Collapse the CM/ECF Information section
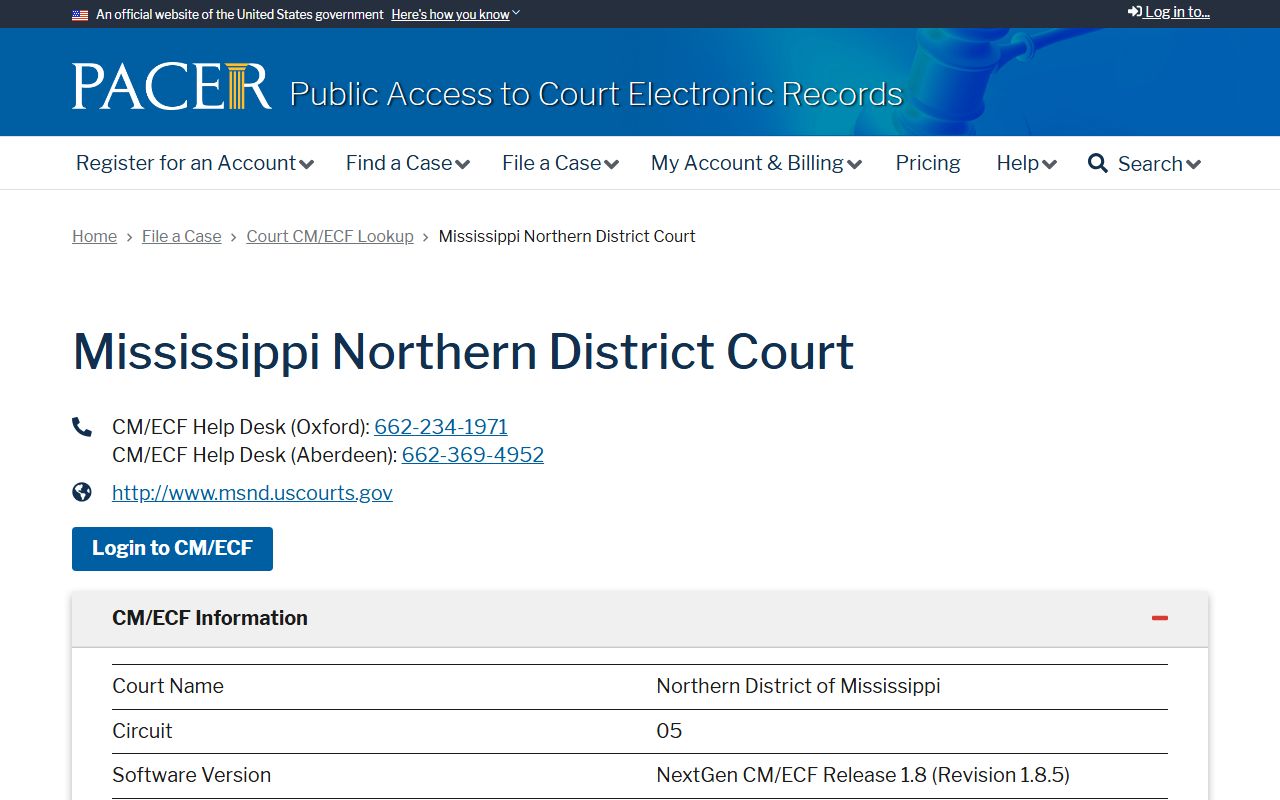The image size is (1280, 800). (x=640, y=618)
